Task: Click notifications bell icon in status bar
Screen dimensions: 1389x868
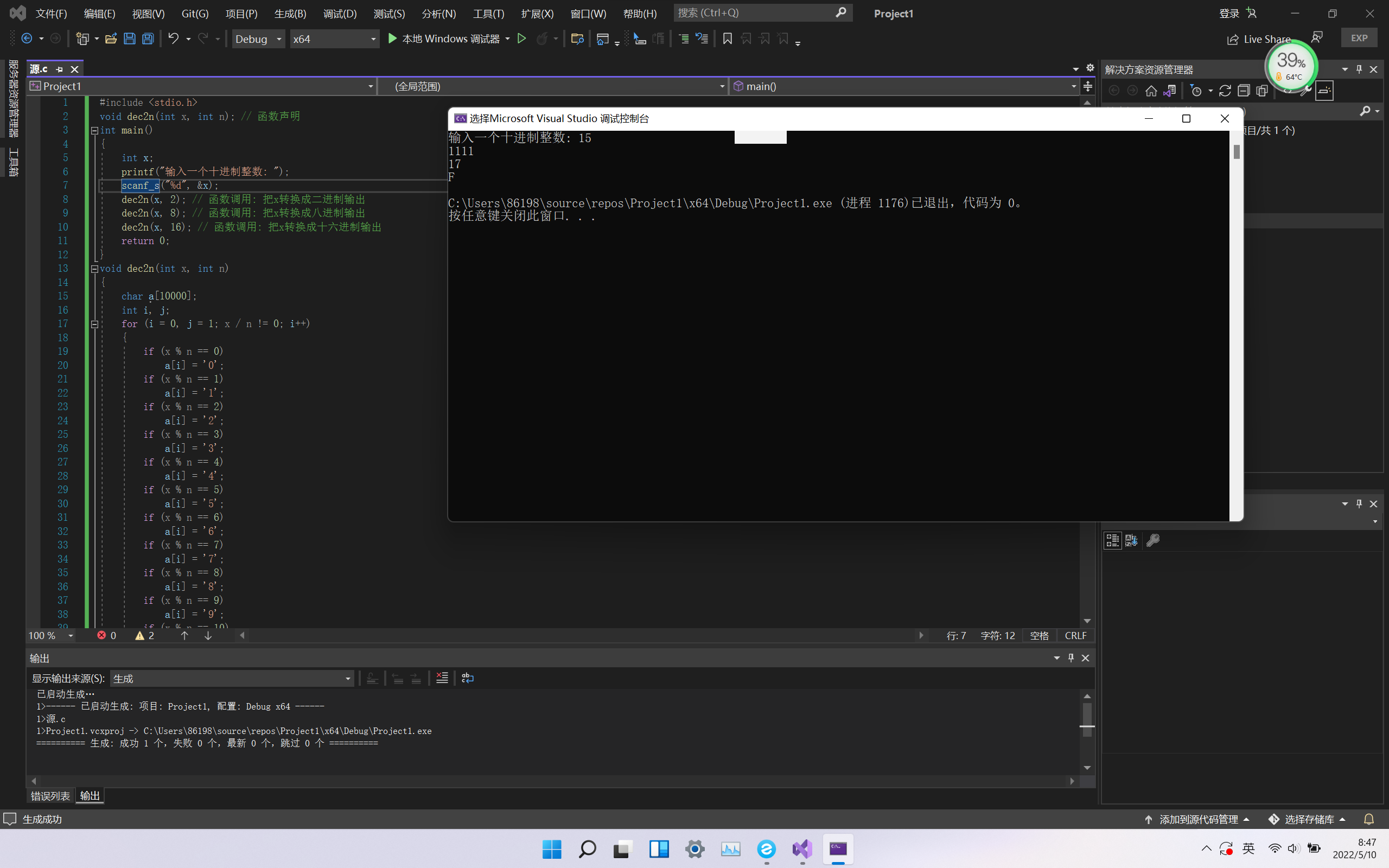Action: (x=1369, y=819)
